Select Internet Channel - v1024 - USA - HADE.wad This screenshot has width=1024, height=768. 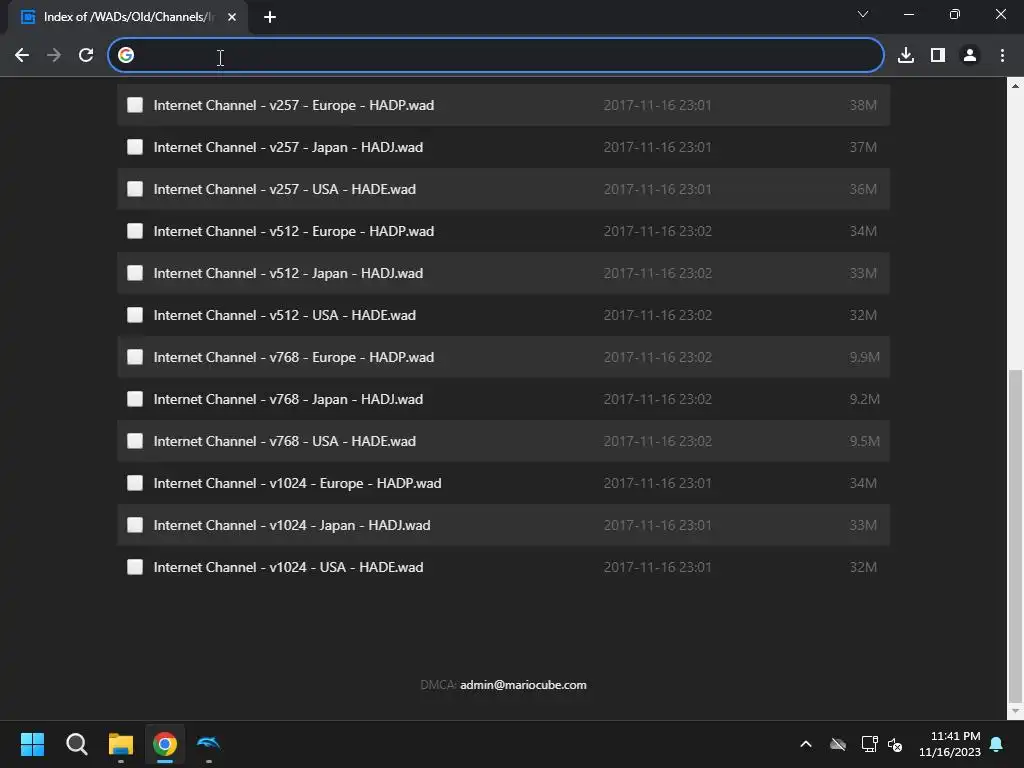[288, 568]
